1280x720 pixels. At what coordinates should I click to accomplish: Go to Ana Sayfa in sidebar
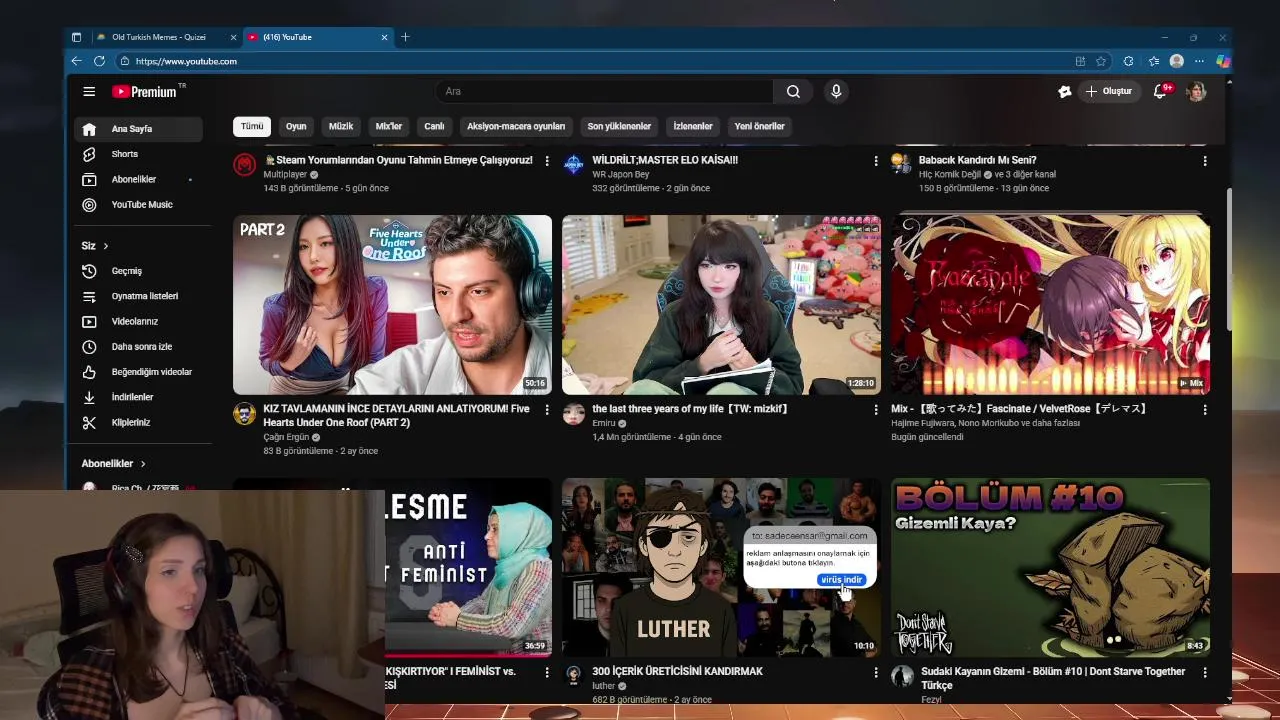(138, 129)
